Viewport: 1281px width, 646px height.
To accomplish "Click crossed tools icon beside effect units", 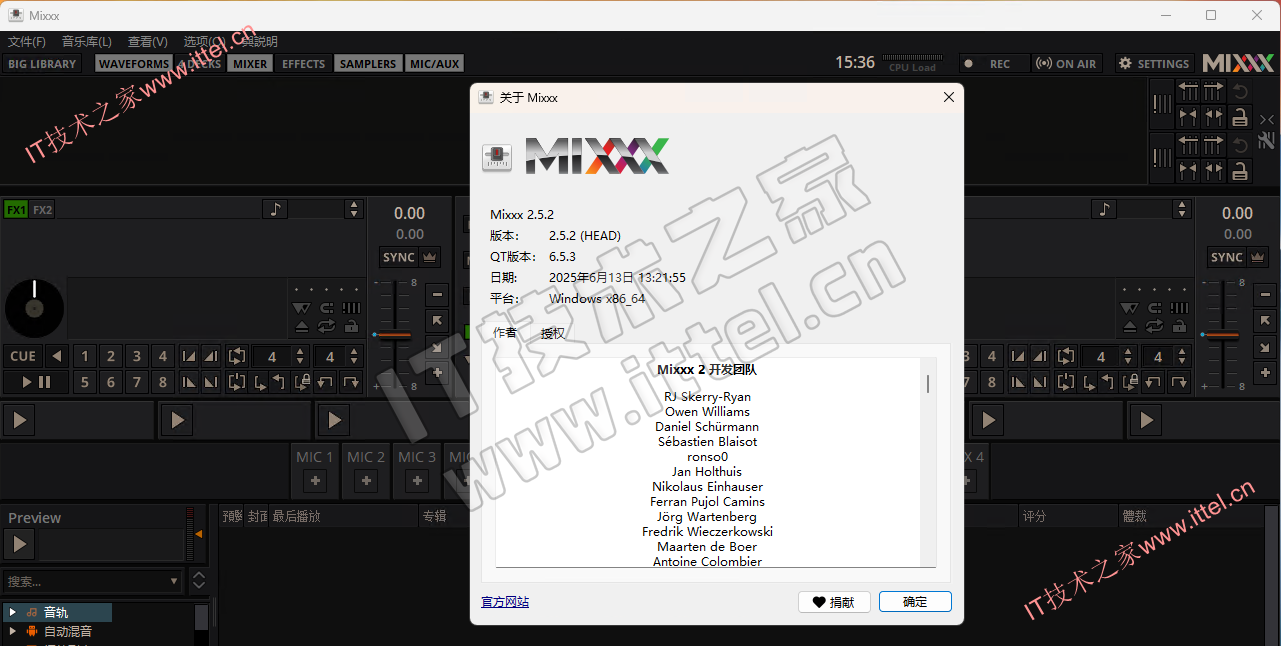I will tap(1267, 140).
